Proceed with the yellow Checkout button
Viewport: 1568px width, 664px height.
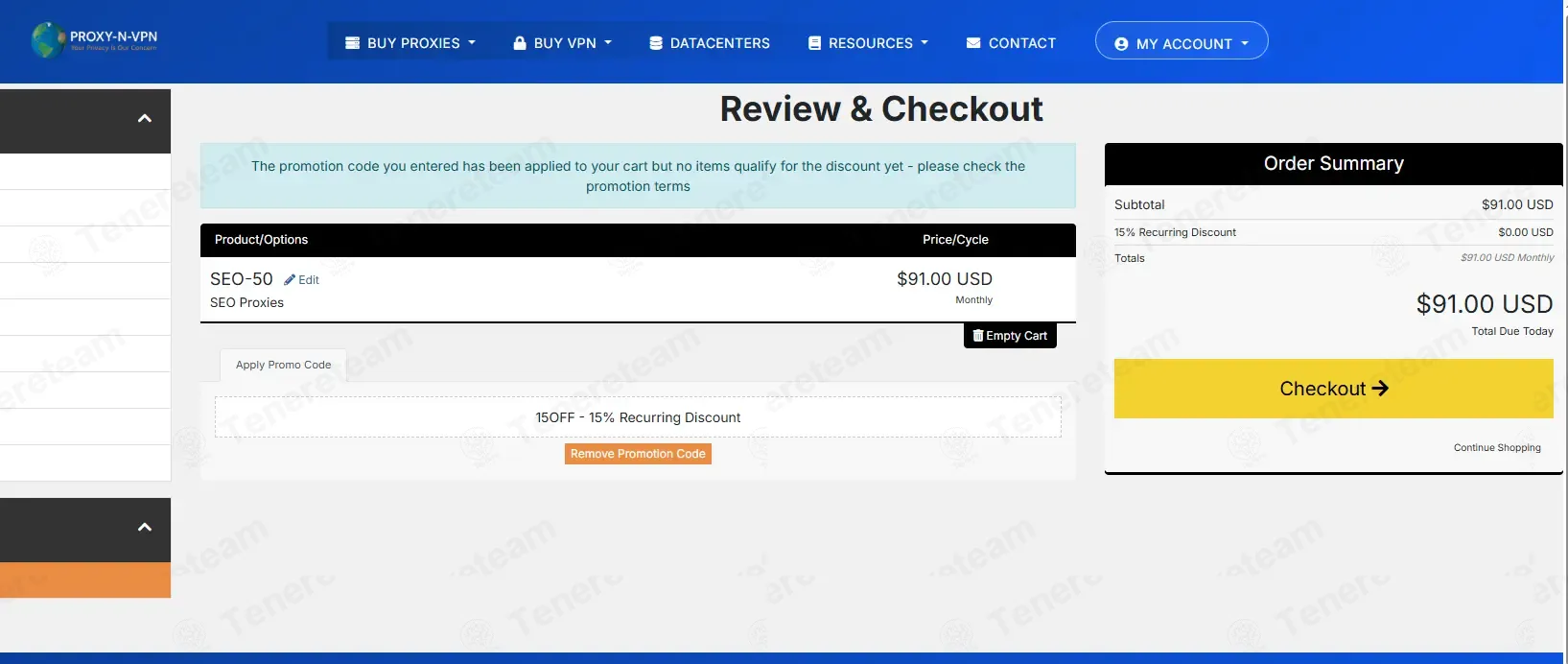click(1334, 389)
